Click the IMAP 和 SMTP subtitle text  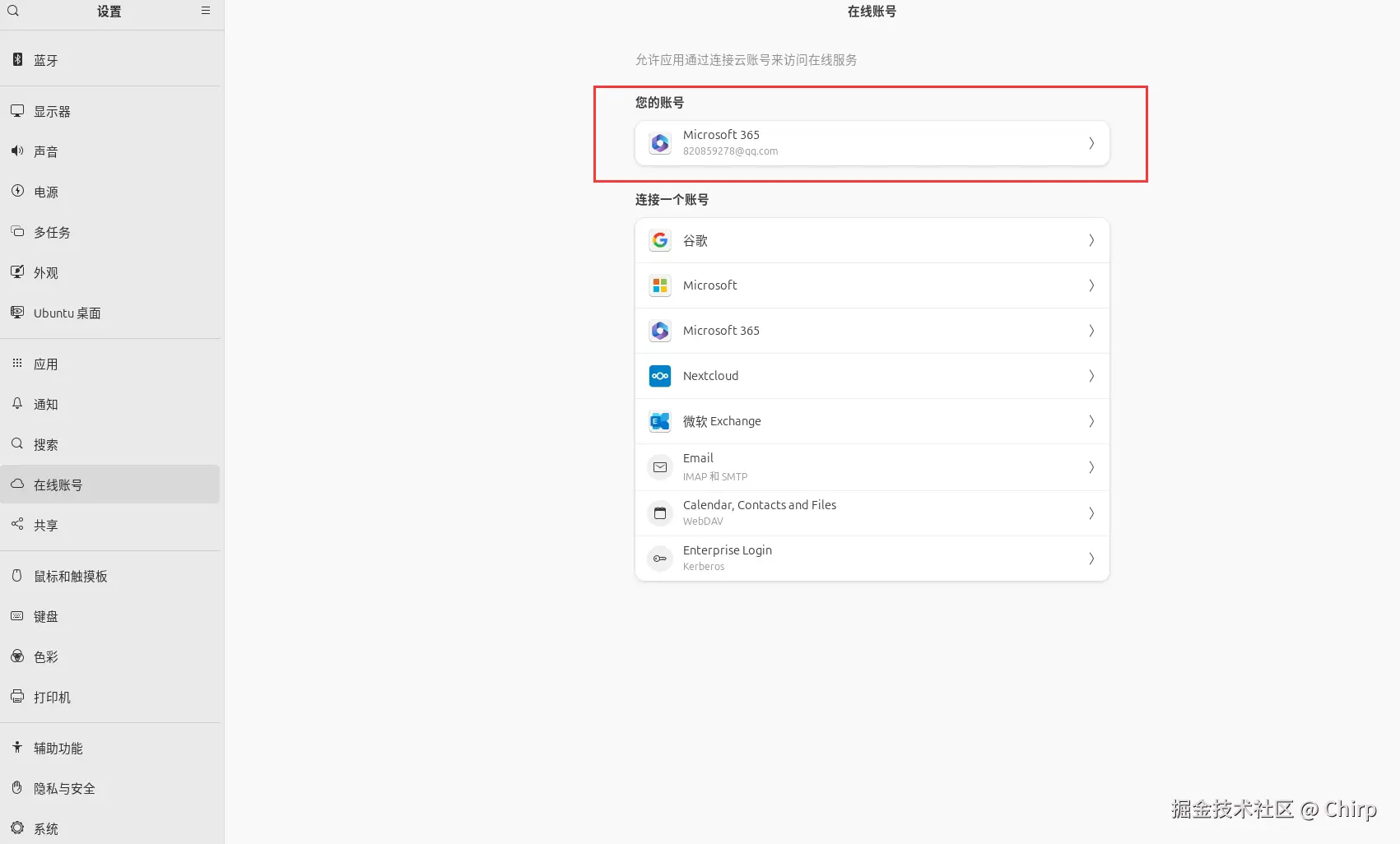(715, 477)
